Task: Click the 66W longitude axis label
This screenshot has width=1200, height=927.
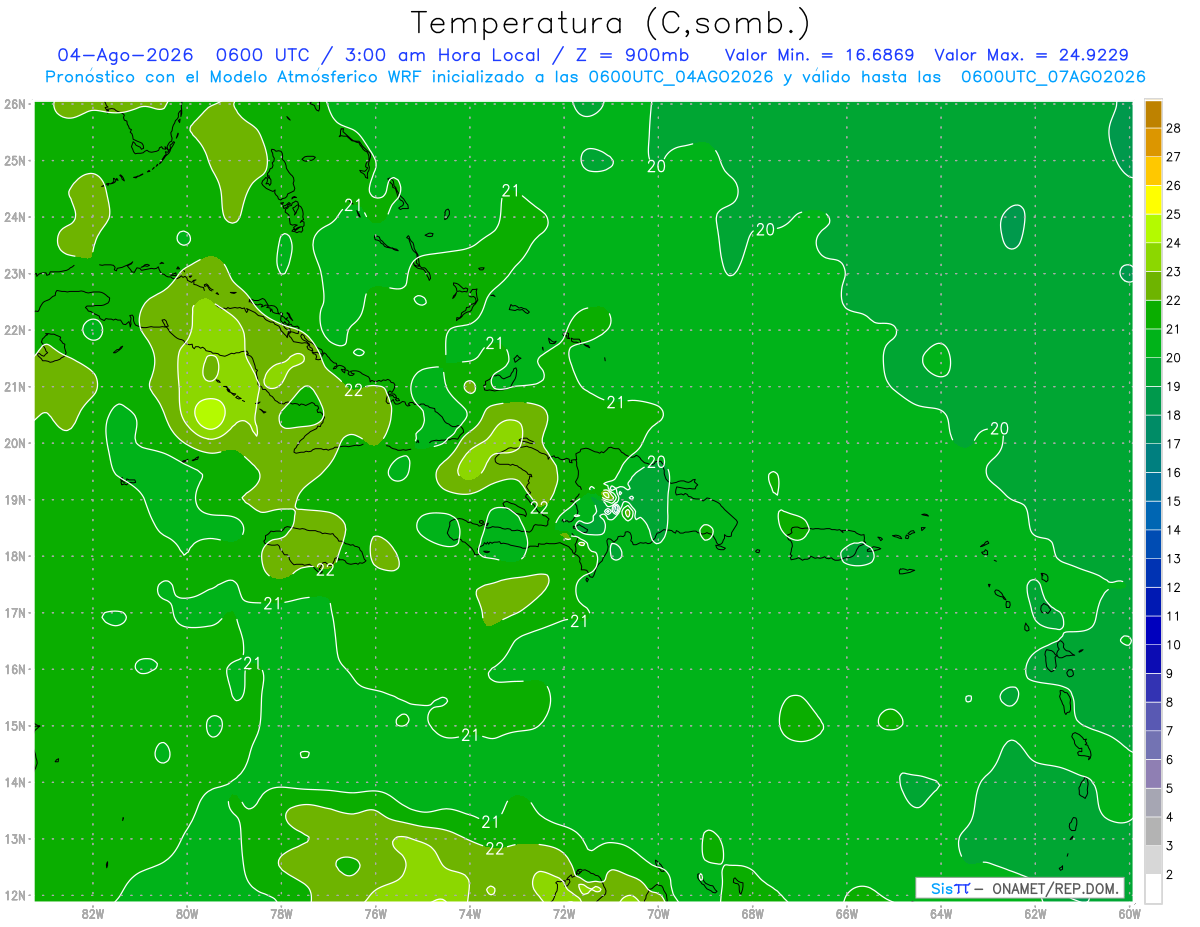Action: [846, 912]
